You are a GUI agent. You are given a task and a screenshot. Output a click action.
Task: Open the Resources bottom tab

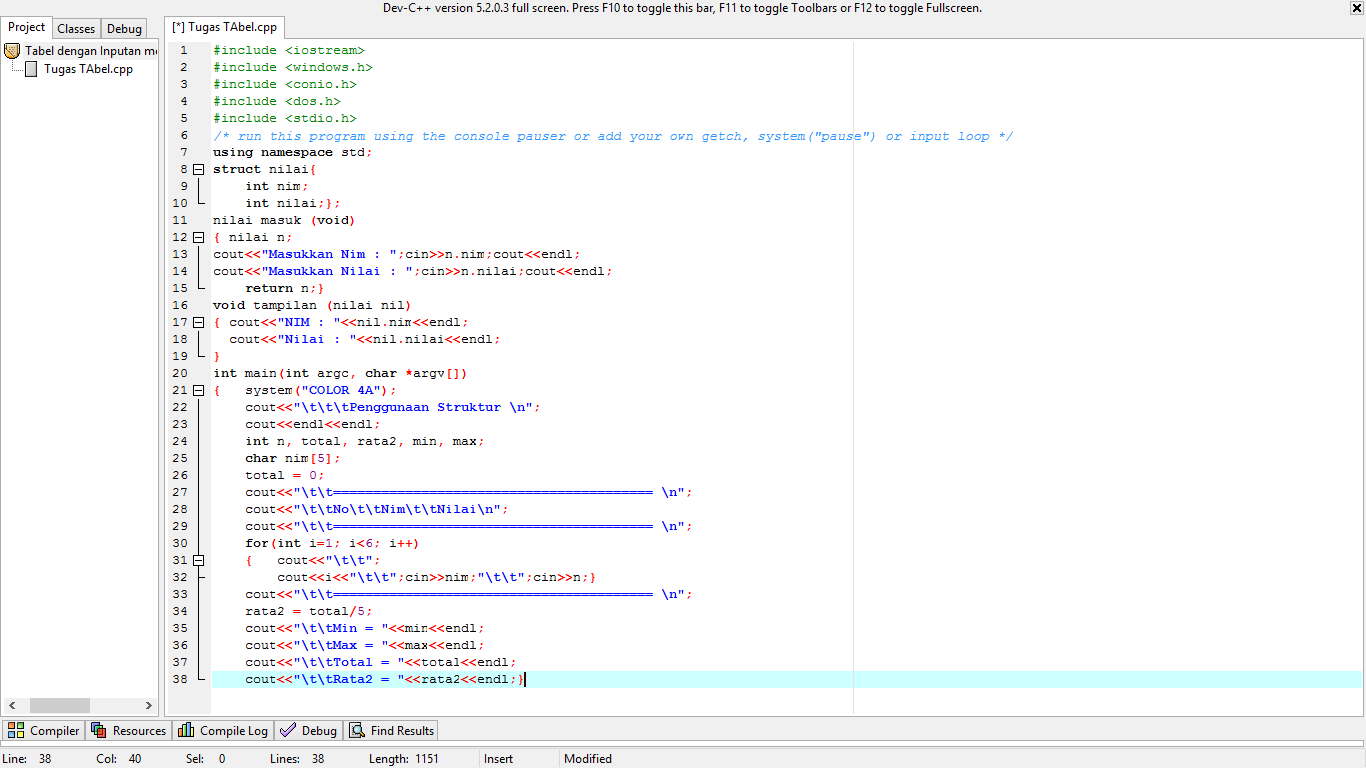129,731
